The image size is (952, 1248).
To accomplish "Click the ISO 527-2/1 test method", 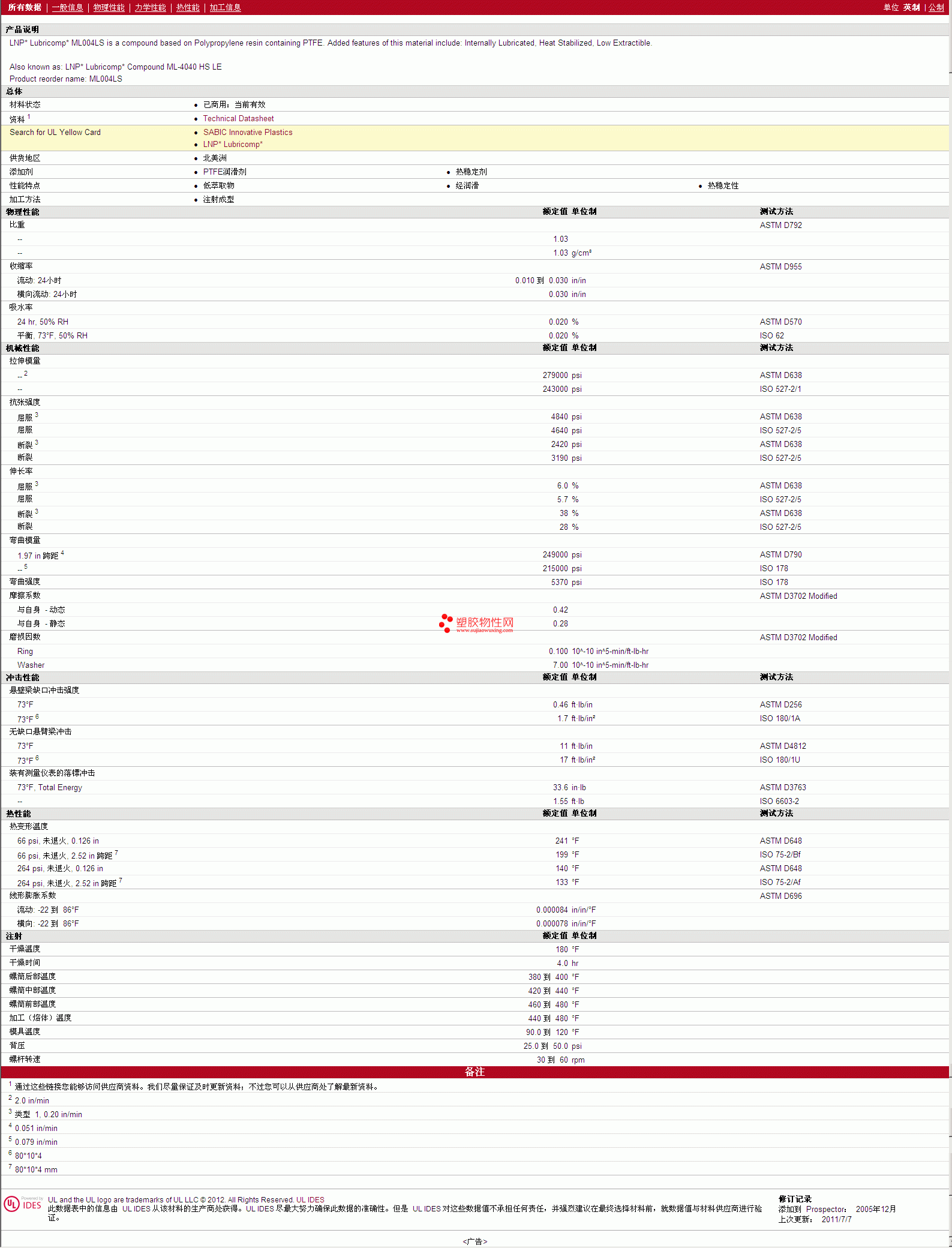I will pyautogui.click(x=780, y=389).
